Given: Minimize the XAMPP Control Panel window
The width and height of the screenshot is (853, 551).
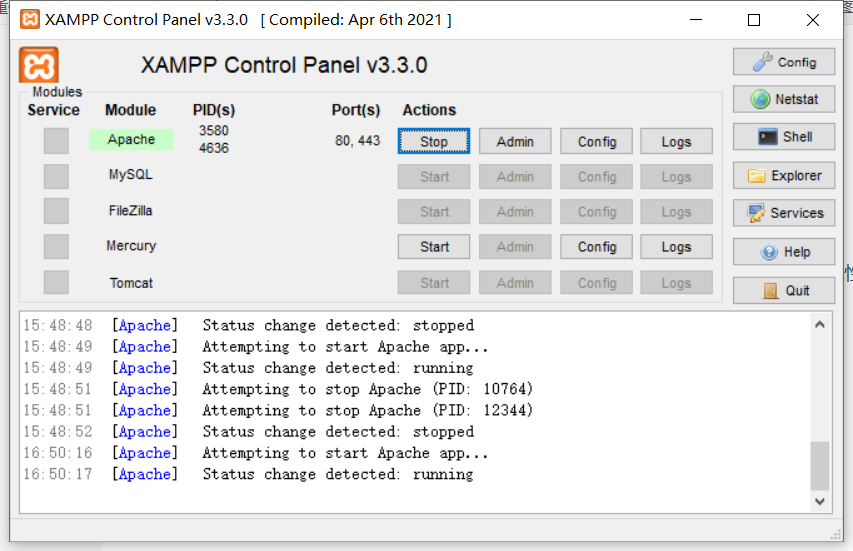Looking at the screenshot, I should click(x=696, y=20).
